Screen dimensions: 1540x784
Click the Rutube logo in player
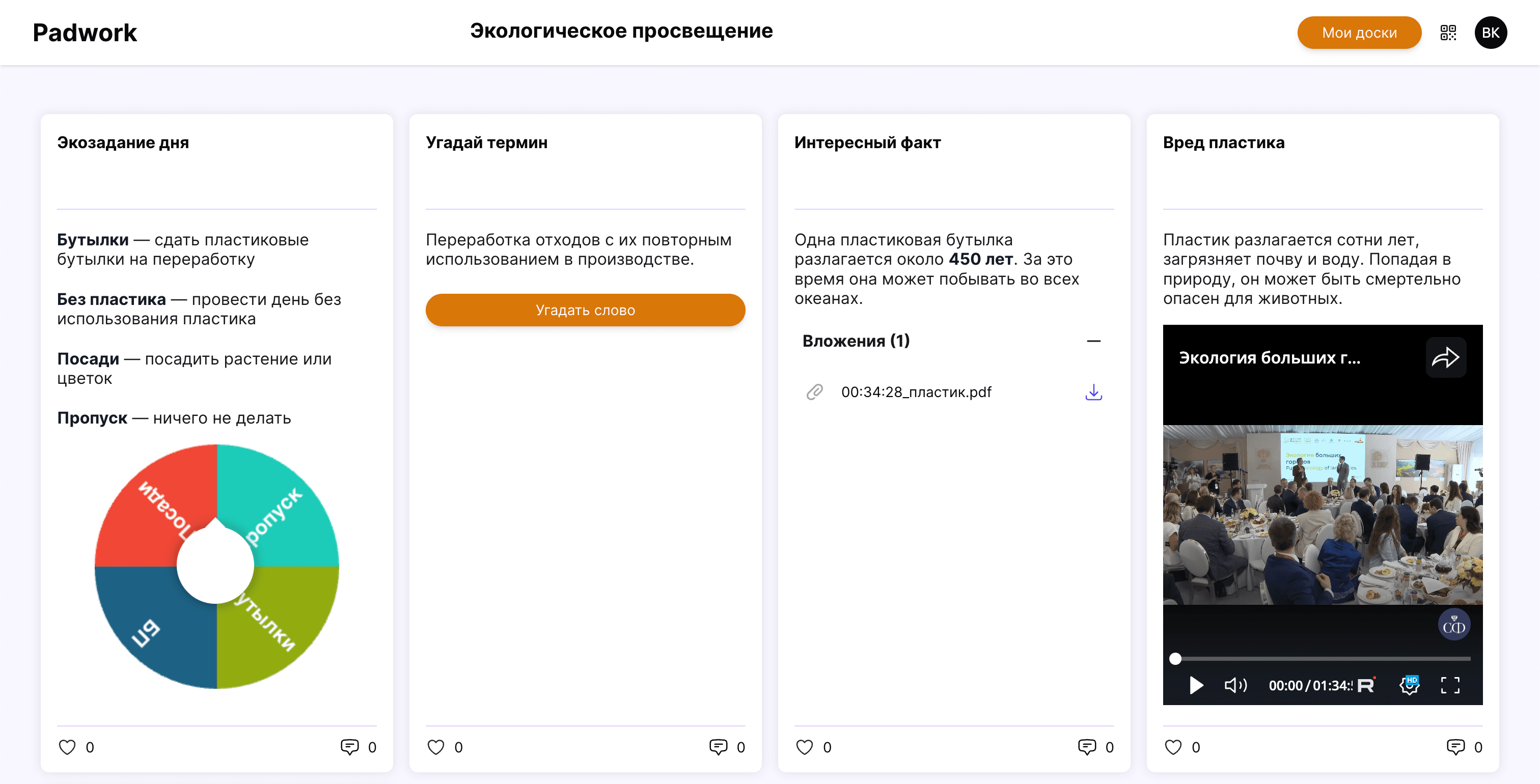1366,685
